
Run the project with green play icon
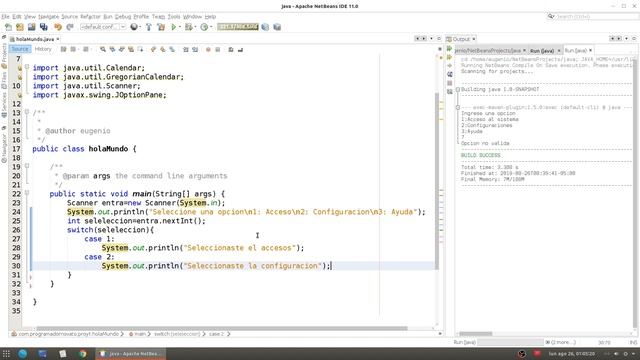pyautogui.click(x=173, y=27)
